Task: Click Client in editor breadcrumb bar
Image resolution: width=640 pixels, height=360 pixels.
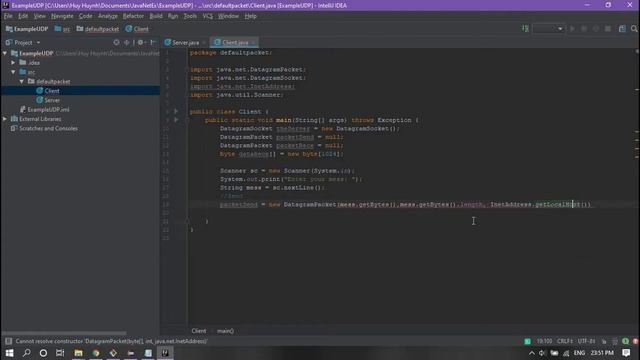Action: pyautogui.click(x=199, y=331)
